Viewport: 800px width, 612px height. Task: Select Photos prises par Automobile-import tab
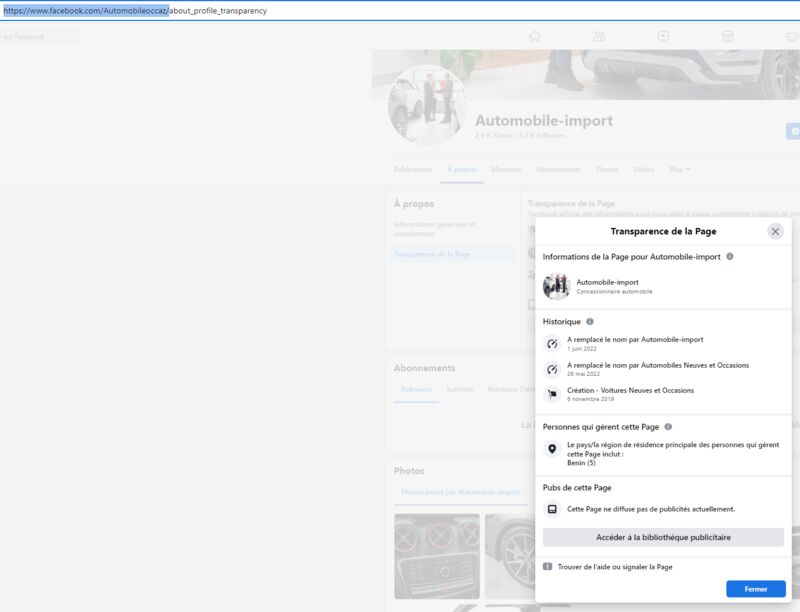(x=460, y=492)
